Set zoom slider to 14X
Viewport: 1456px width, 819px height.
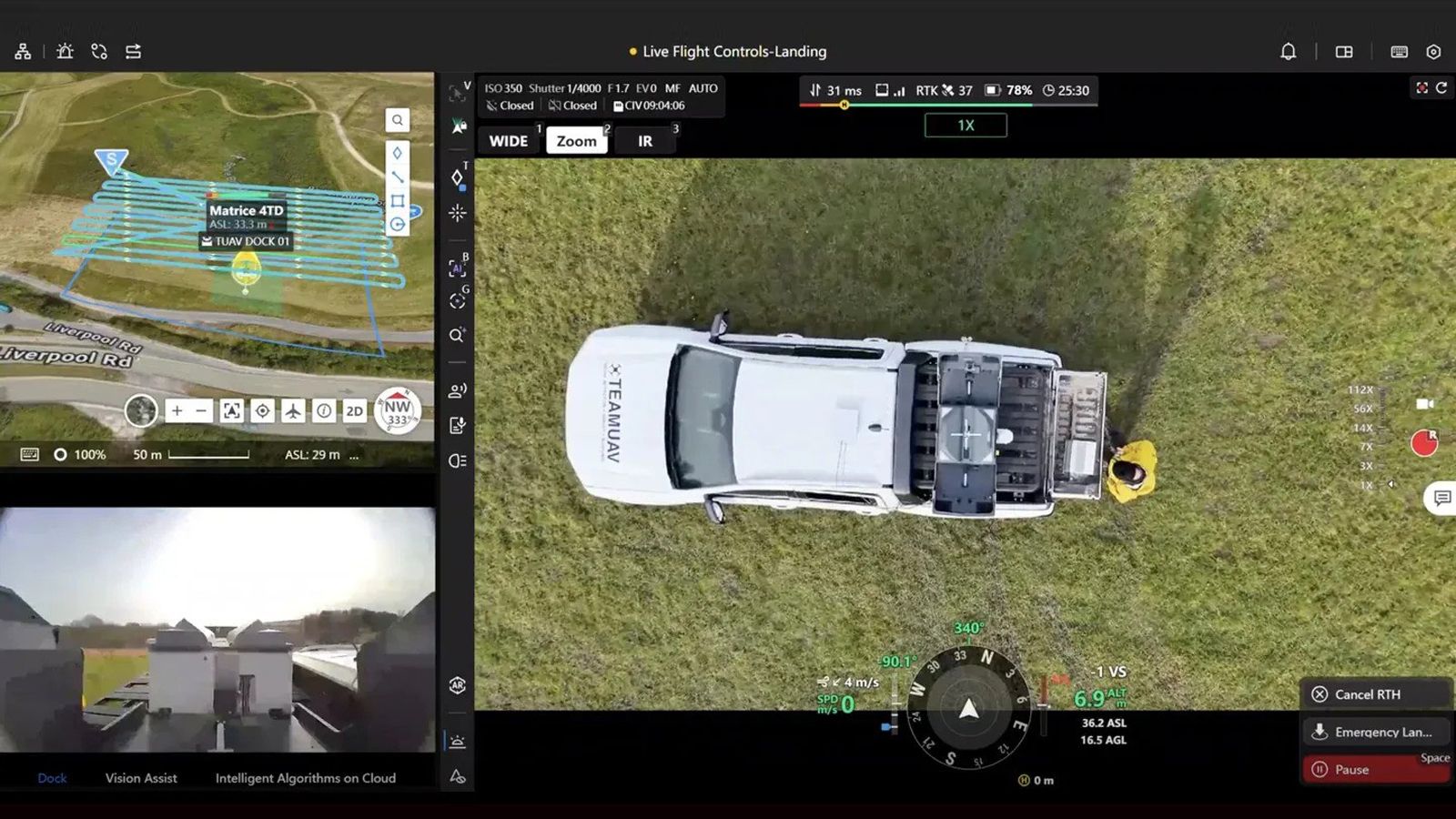1362,427
